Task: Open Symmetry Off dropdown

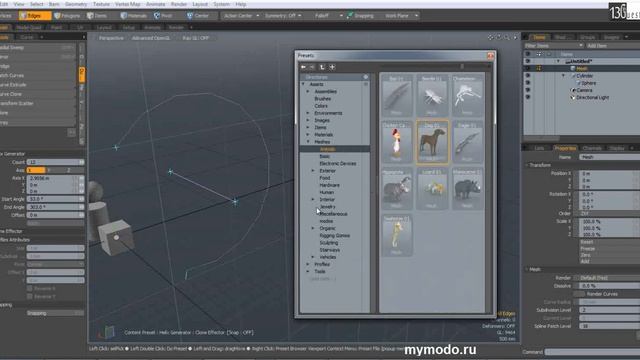Action: pyautogui.click(x=283, y=16)
